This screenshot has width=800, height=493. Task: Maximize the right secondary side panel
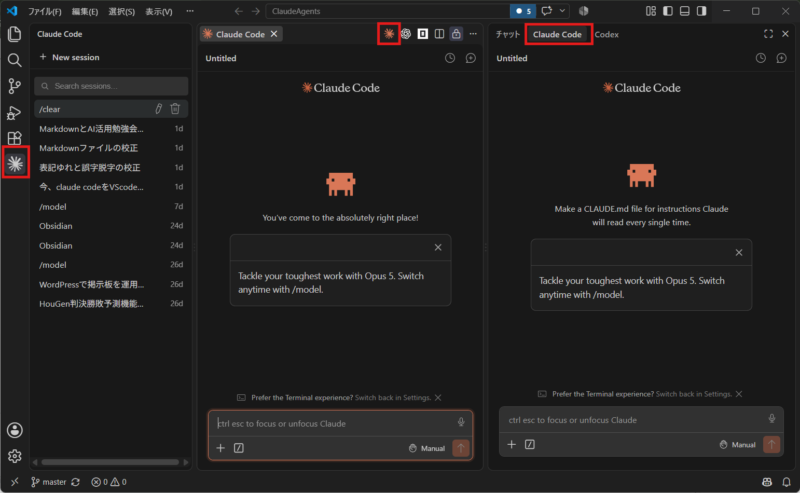[768, 34]
